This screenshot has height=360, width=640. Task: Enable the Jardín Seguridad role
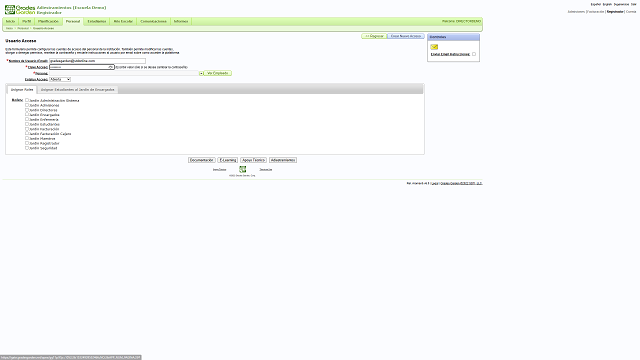coord(27,148)
